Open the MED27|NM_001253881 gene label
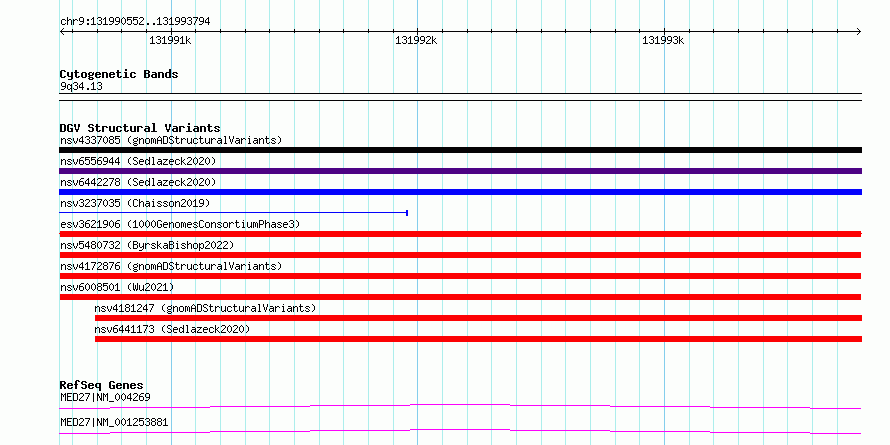Screen dimensions: 890x445 point(114,422)
